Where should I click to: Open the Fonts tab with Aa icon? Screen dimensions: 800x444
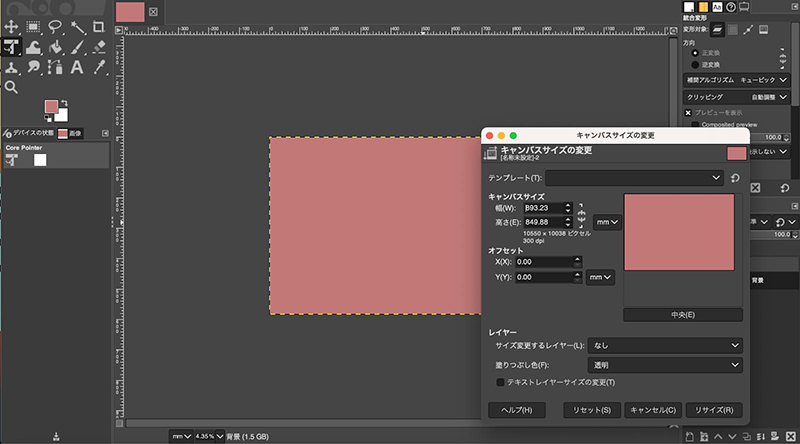tap(717, 7)
